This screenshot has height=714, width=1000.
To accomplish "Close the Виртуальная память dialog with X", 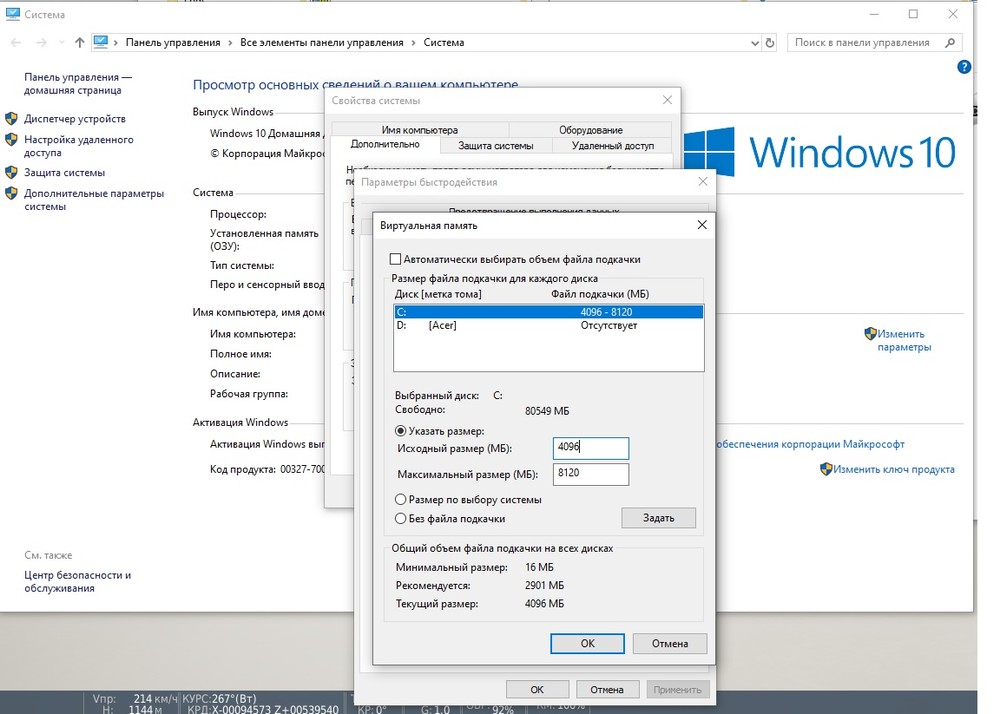I will click(702, 225).
